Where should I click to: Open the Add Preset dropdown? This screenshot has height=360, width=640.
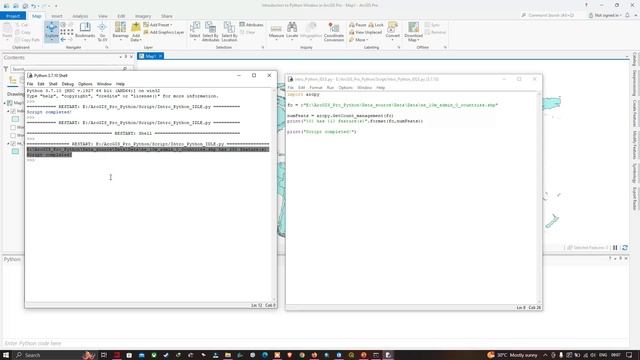158,25
